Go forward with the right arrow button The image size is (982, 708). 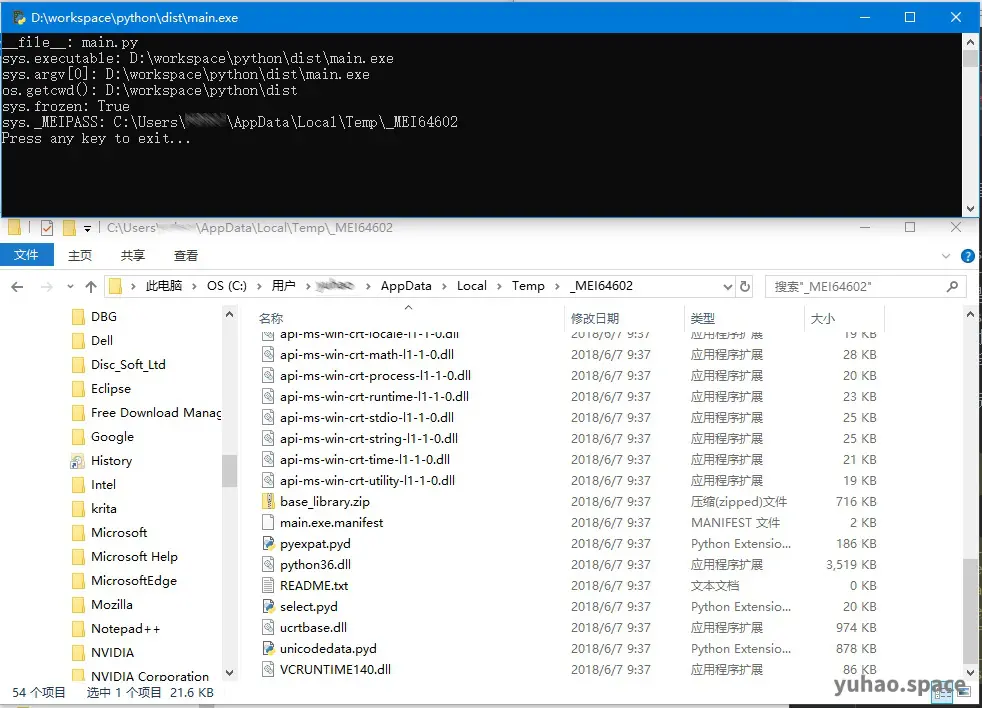point(46,287)
